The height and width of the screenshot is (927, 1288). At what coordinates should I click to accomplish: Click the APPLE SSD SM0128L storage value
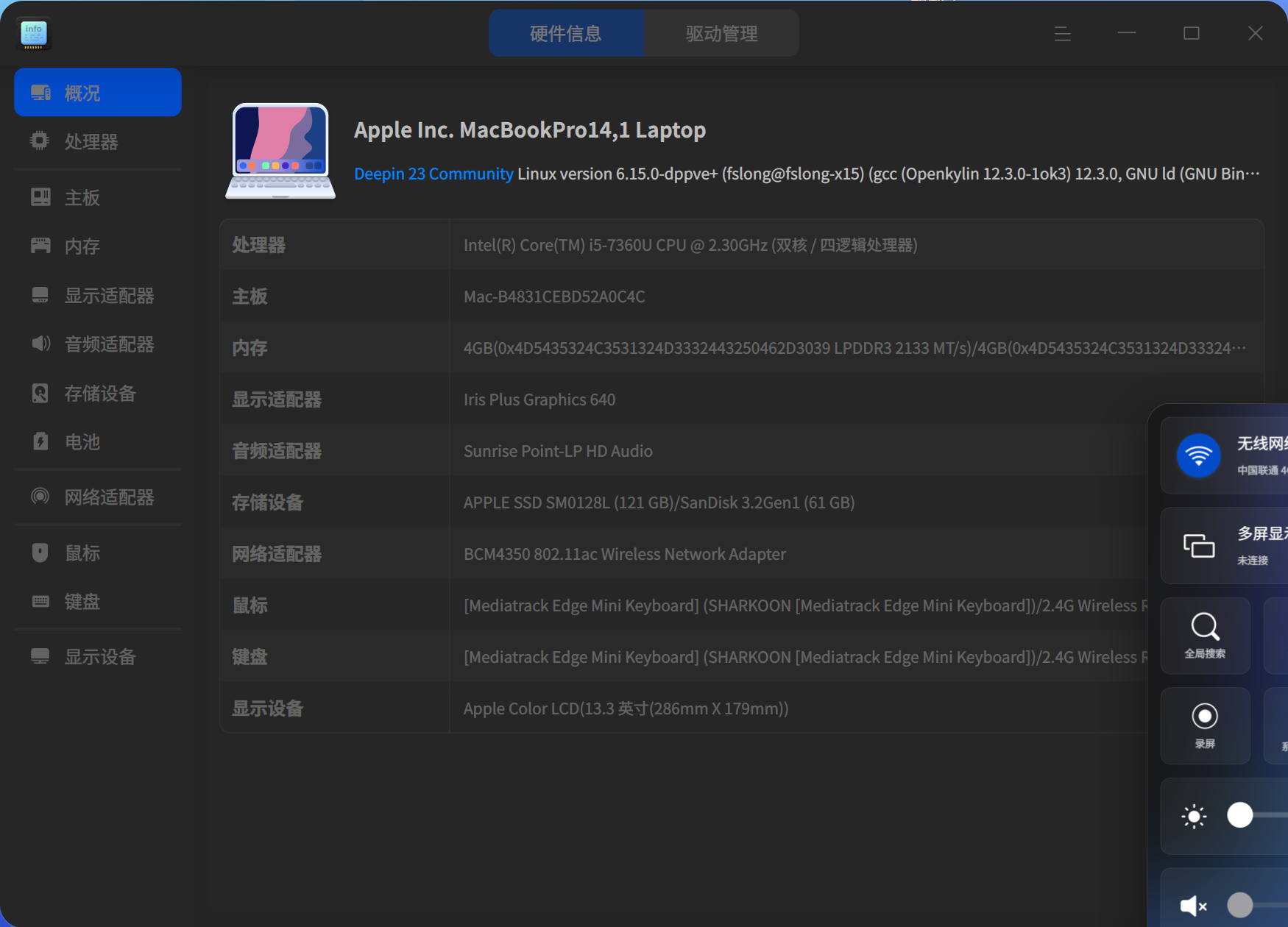659,502
